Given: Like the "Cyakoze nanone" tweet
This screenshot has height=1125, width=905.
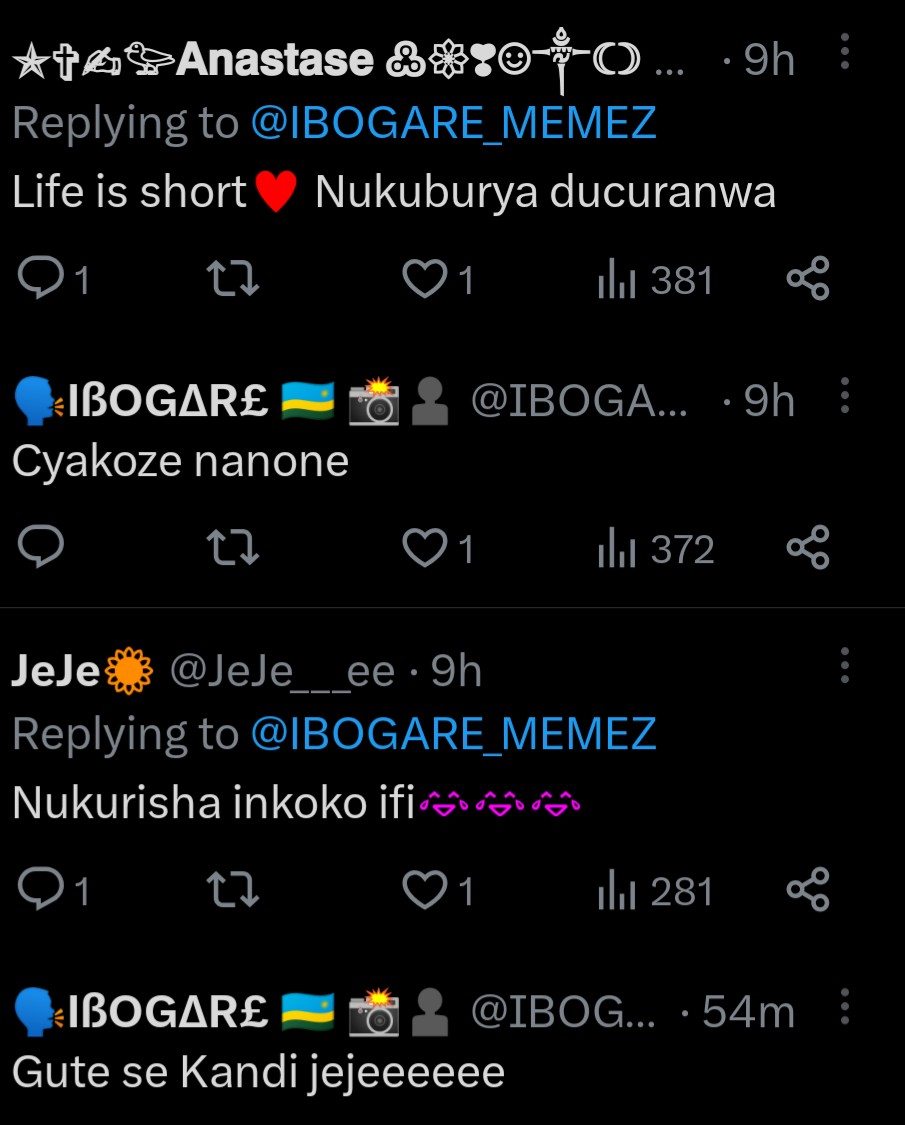Looking at the screenshot, I should click(424, 548).
